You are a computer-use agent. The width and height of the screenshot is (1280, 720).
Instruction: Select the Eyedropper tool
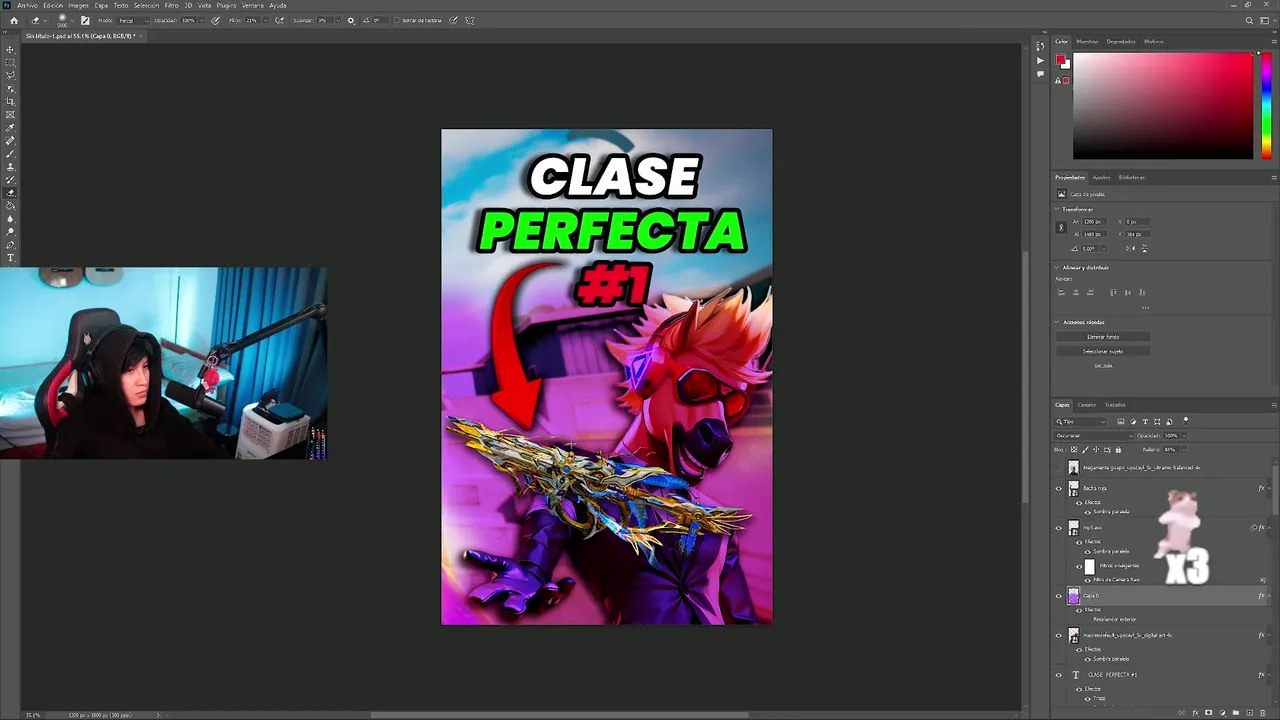click(11, 127)
